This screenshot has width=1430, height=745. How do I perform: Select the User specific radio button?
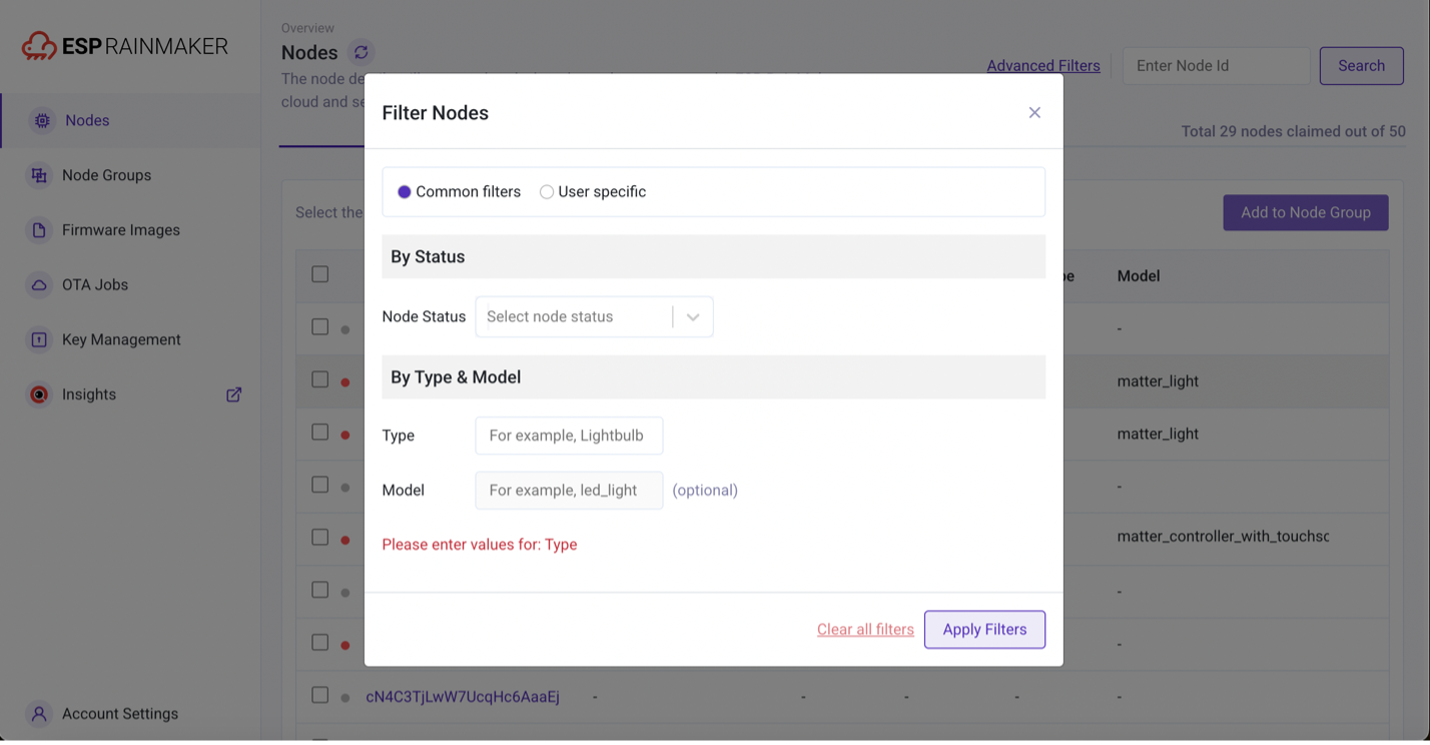[x=547, y=192]
